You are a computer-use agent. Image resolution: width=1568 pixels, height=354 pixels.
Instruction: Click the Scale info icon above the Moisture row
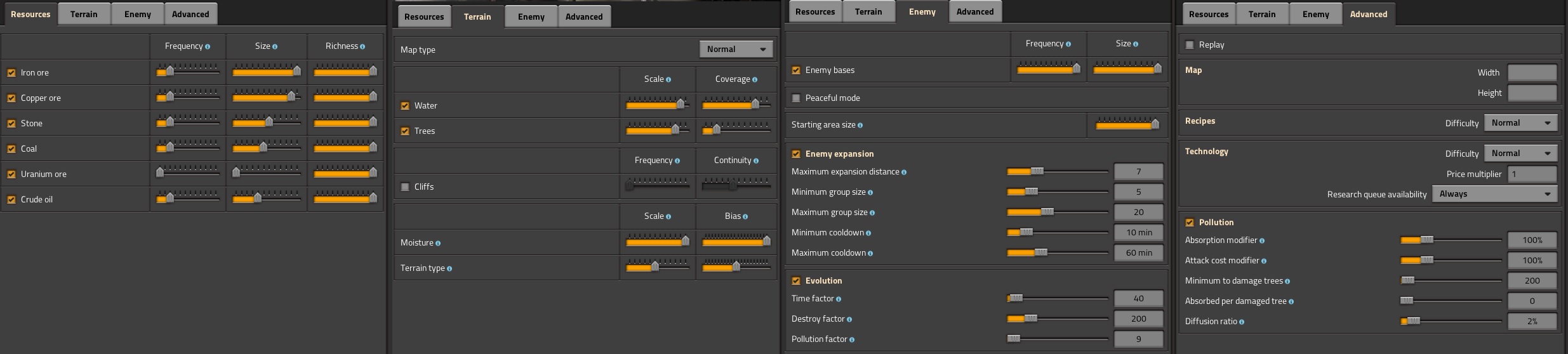tap(668, 216)
